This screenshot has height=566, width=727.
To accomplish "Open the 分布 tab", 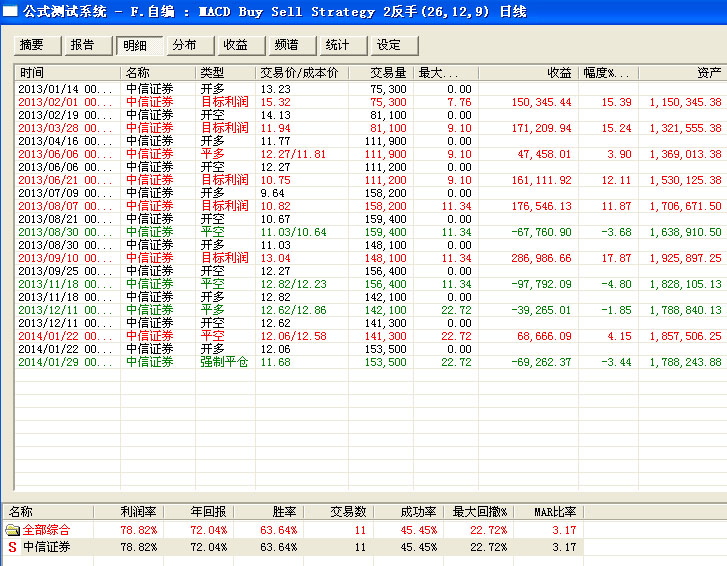I will 191,45.
